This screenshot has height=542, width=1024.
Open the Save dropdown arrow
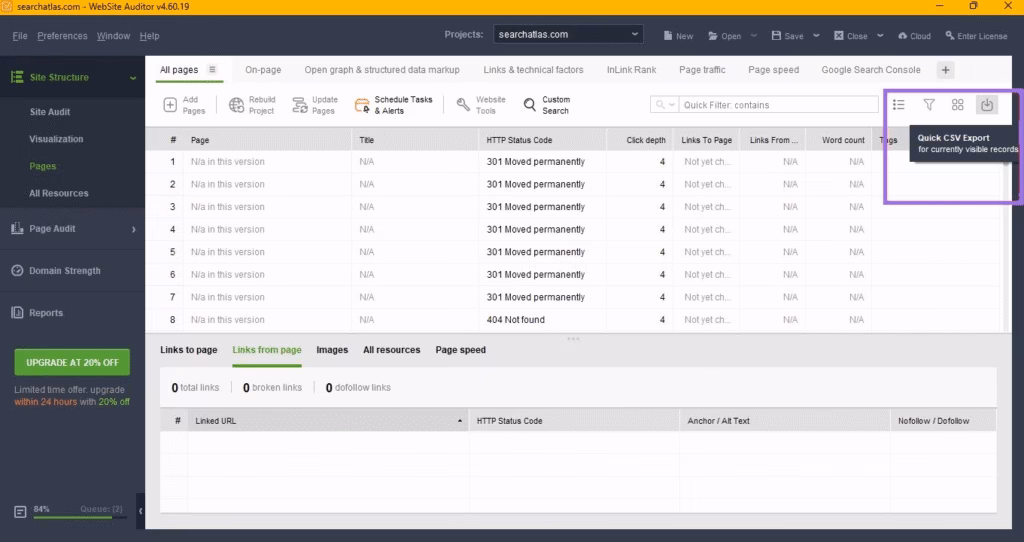click(816, 36)
